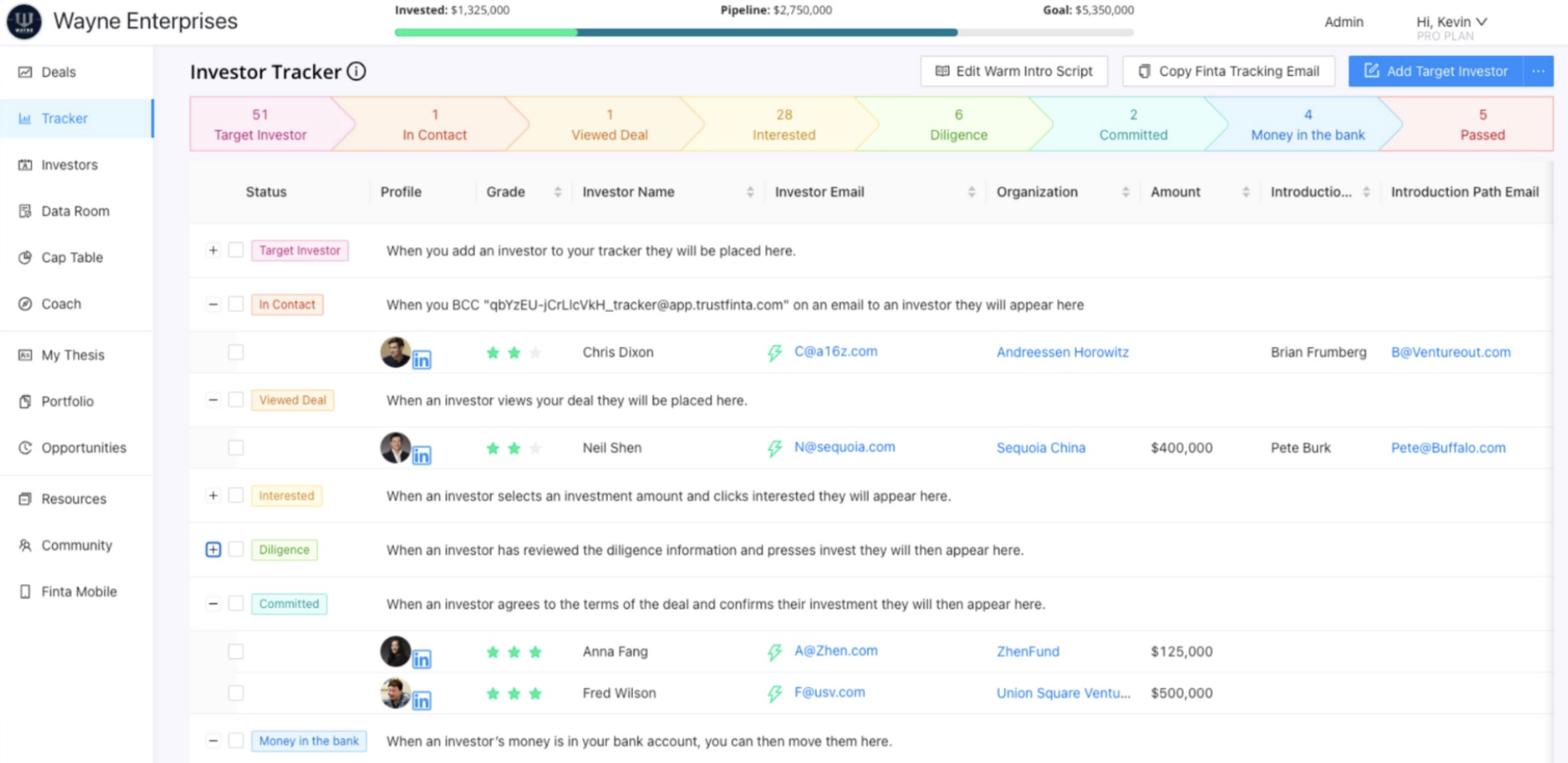Sort by Grade column arrows
1568x763 pixels.
(558, 192)
